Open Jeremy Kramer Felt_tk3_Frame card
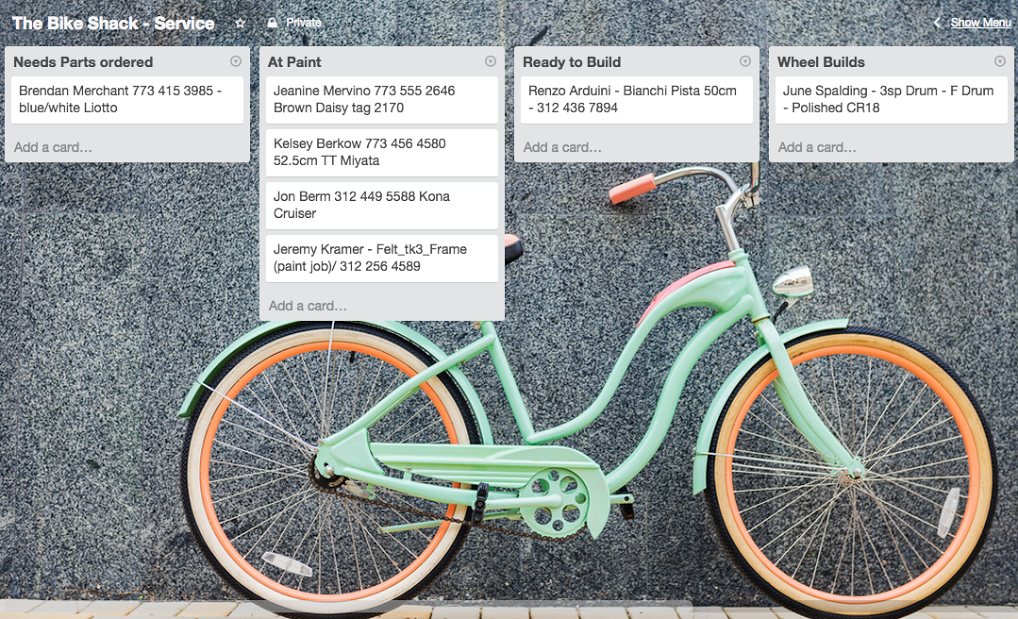The image size is (1018, 619). 382,259
